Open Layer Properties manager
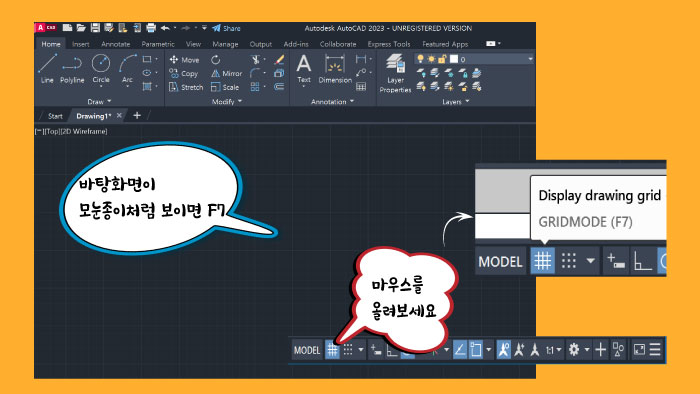This screenshot has height=394, width=700. click(395, 73)
